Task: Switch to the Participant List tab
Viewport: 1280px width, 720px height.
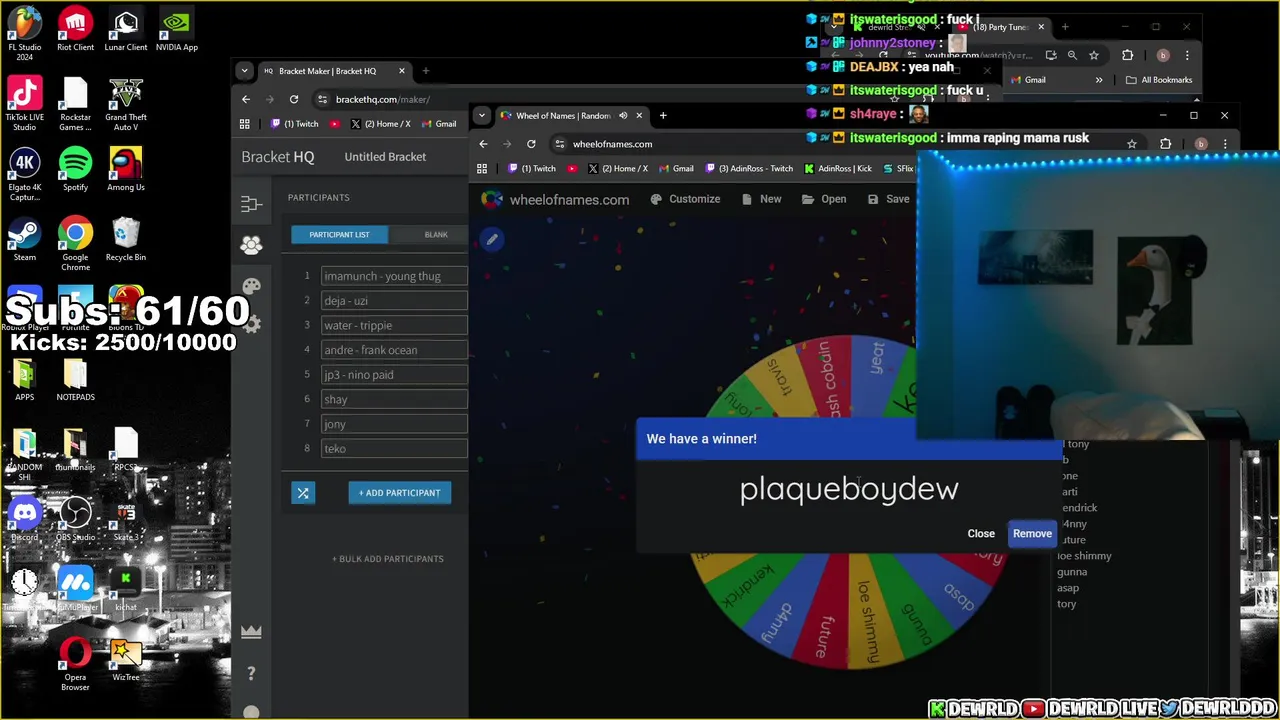Action: pyautogui.click(x=339, y=234)
